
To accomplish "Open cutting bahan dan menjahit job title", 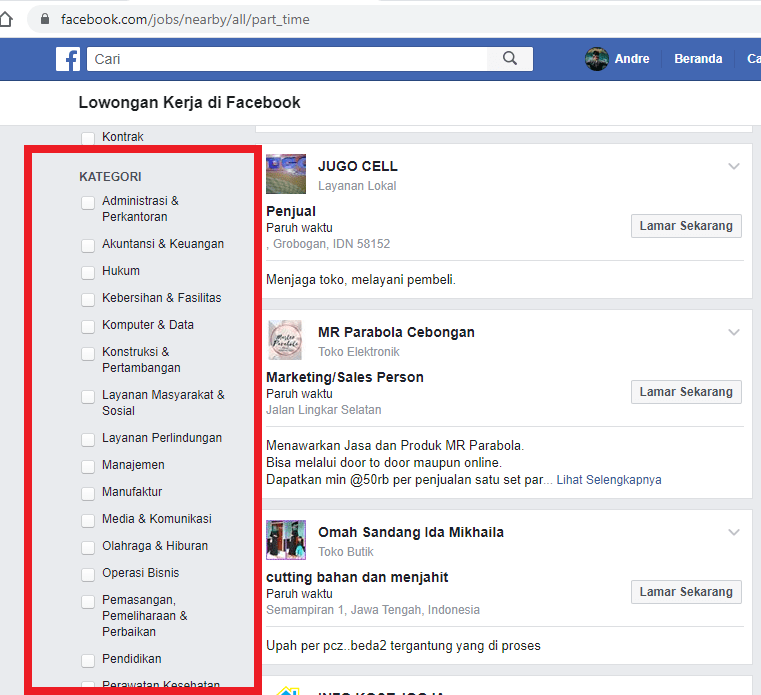I will pyautogui.click(x=357, y=577).
